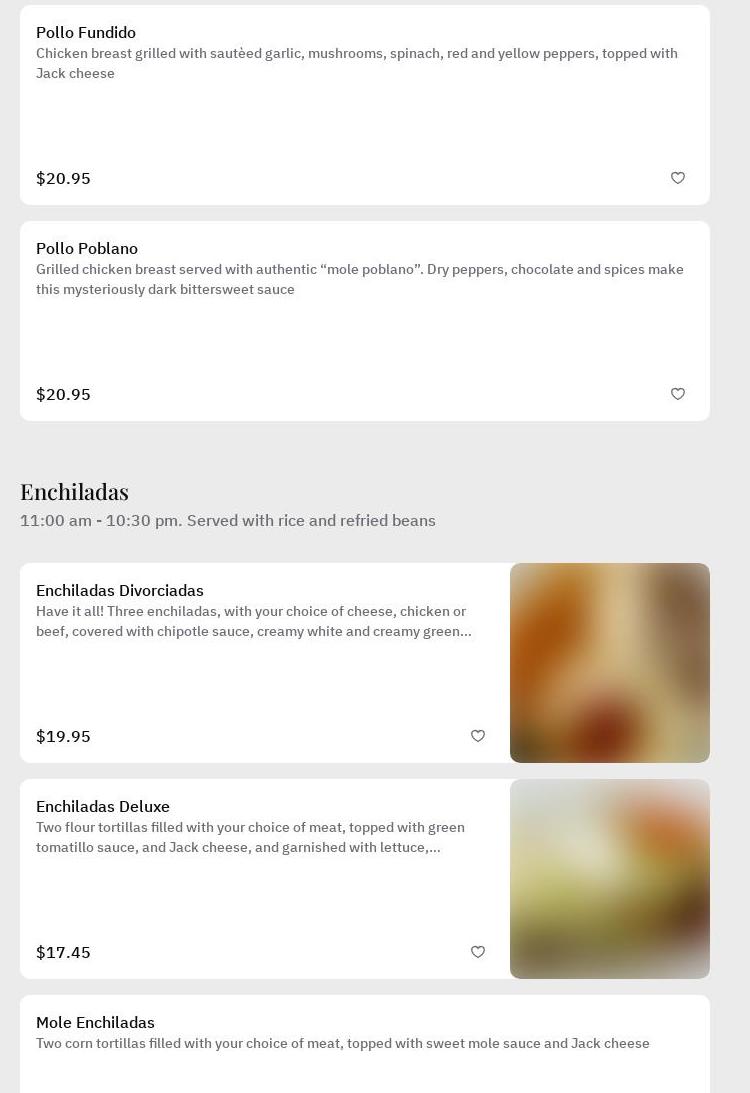Favorite the Pollo Fundido dish
Image resolution: width=750 pixels, height=1093 pixels.
[678, 178]
